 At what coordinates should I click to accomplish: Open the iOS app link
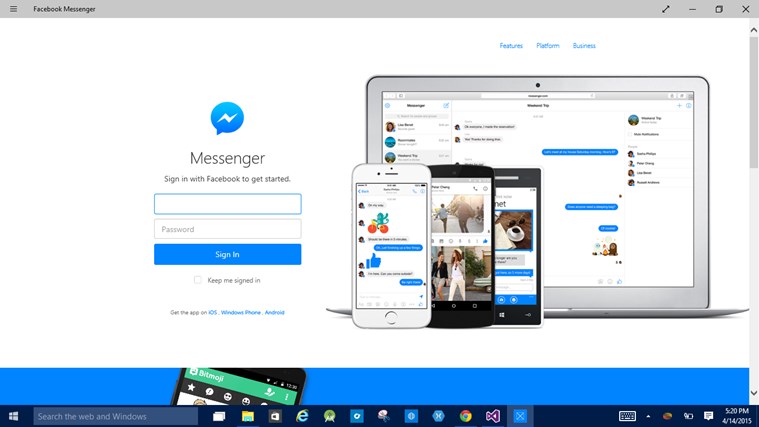click(x=213, y=312)
